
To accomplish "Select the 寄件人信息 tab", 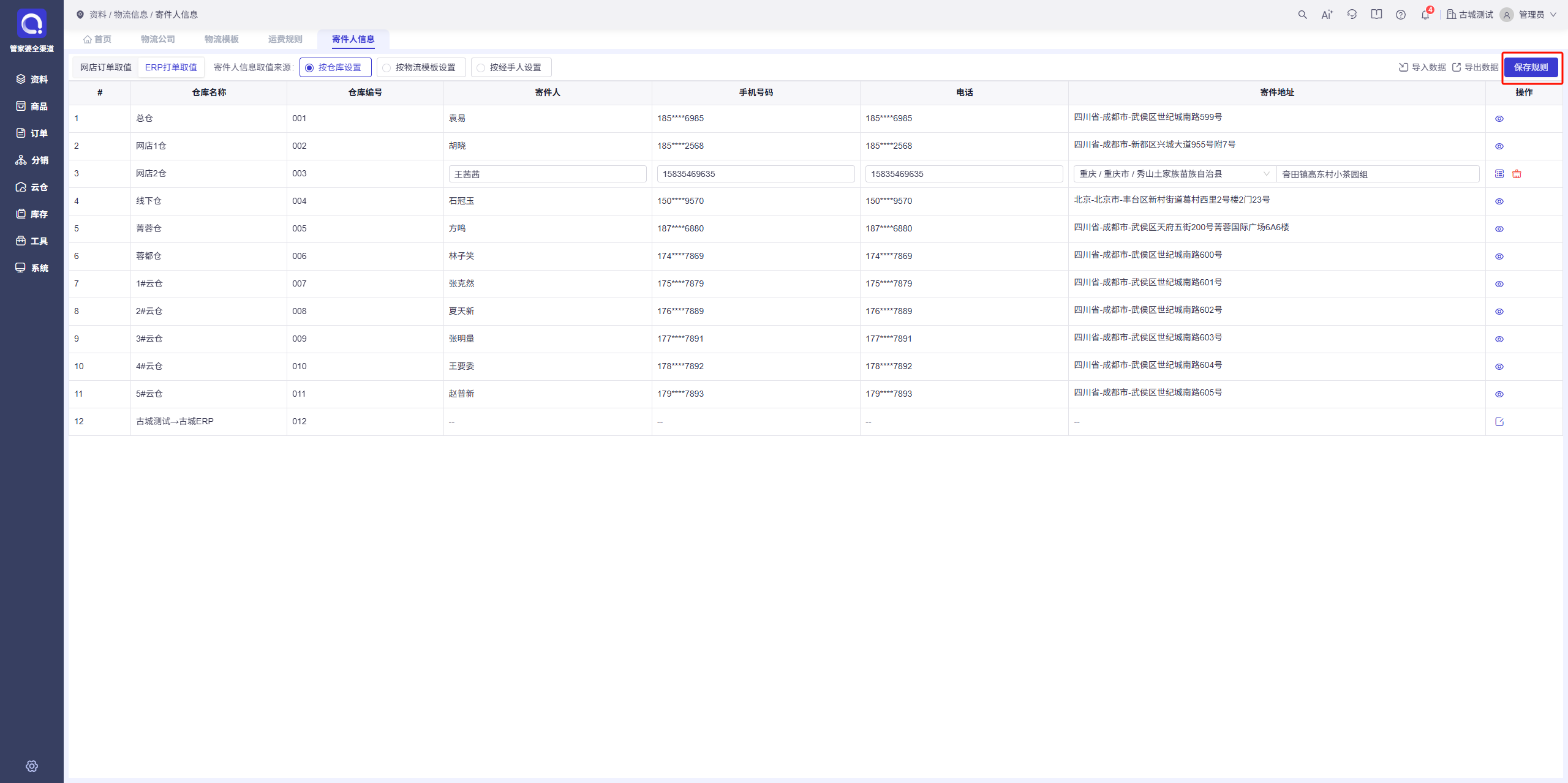I will [353, 39].
